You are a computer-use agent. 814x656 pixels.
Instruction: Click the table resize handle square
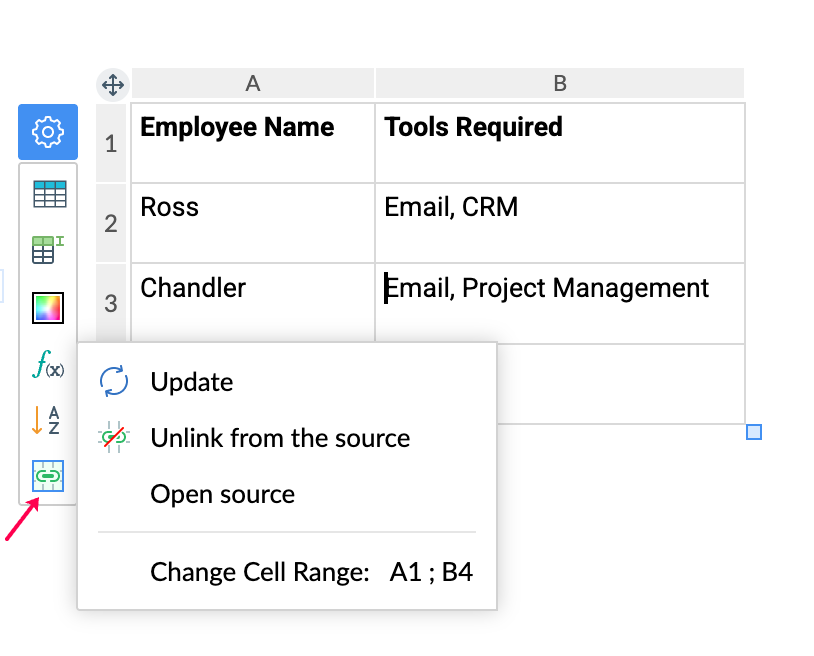754,432
